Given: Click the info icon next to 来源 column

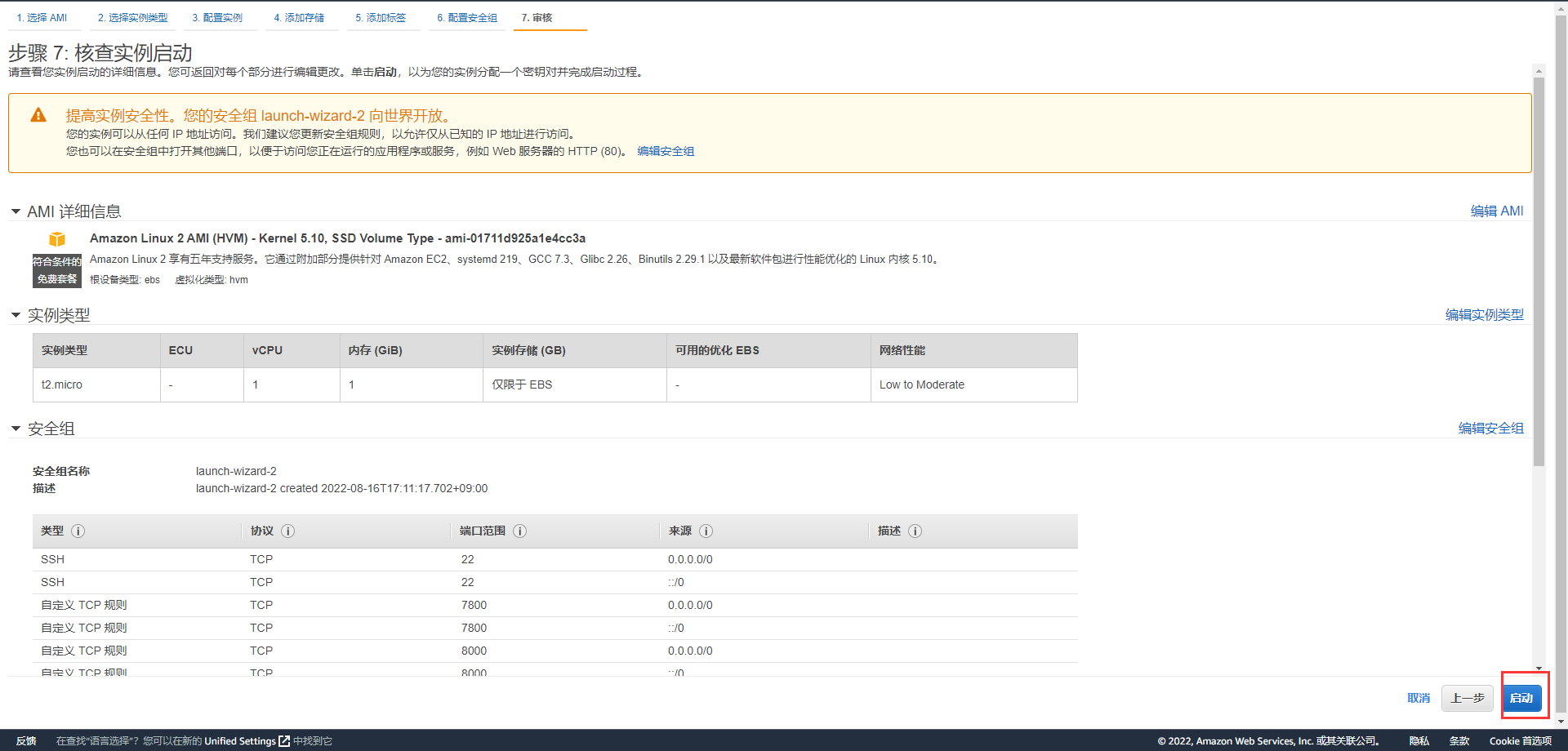Looking at the screenshot, I should (706, 531).
